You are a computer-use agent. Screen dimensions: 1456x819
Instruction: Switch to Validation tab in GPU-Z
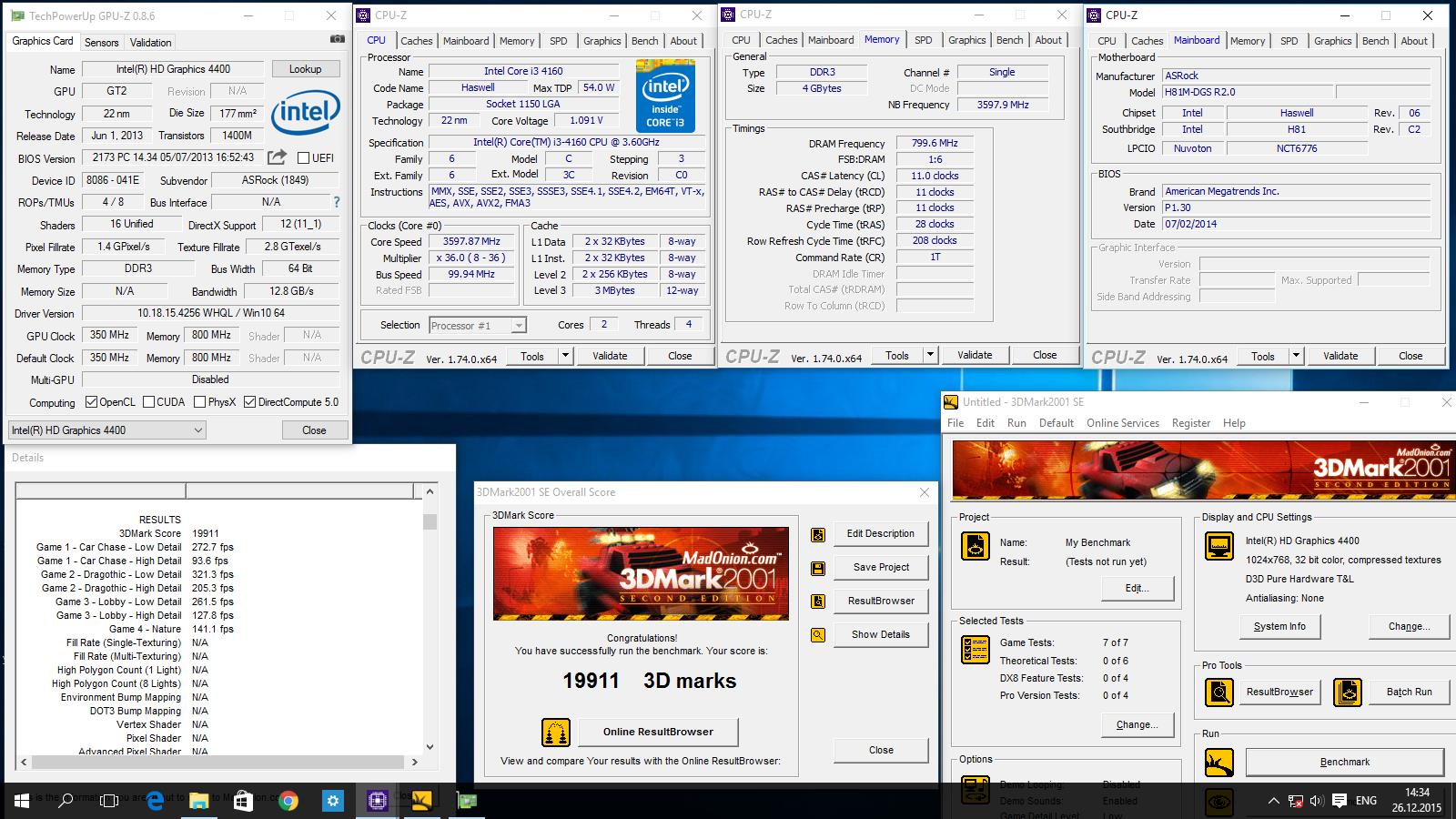click(150, 43)
